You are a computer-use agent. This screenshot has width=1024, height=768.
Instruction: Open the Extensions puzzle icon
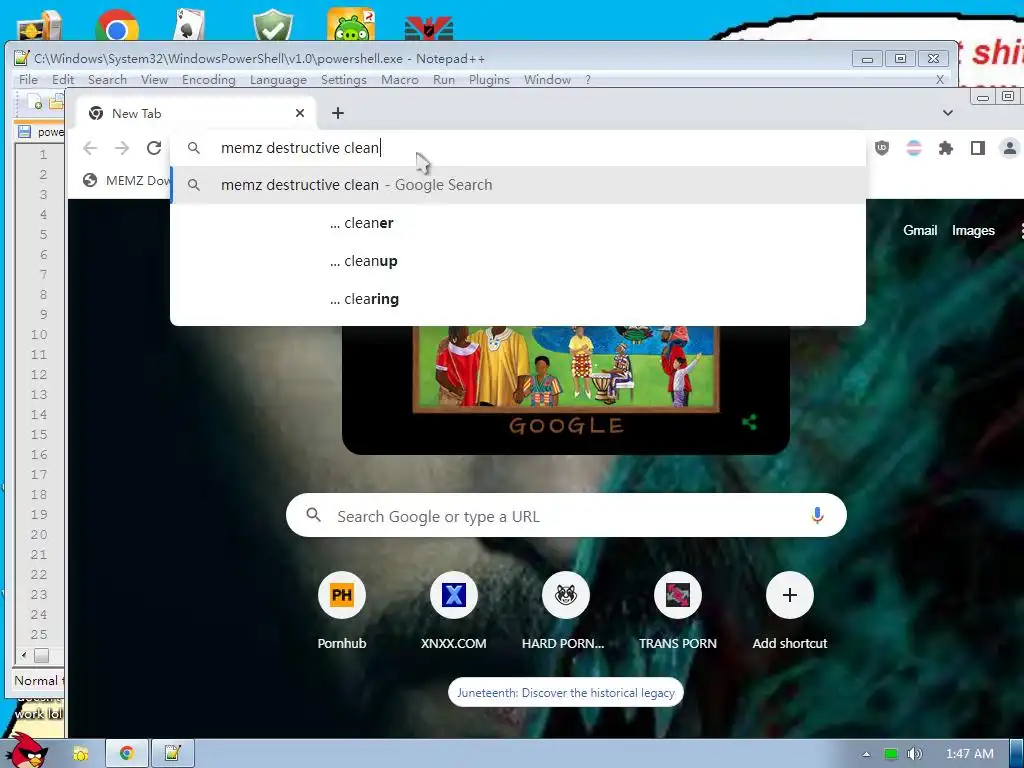[946, 148]
